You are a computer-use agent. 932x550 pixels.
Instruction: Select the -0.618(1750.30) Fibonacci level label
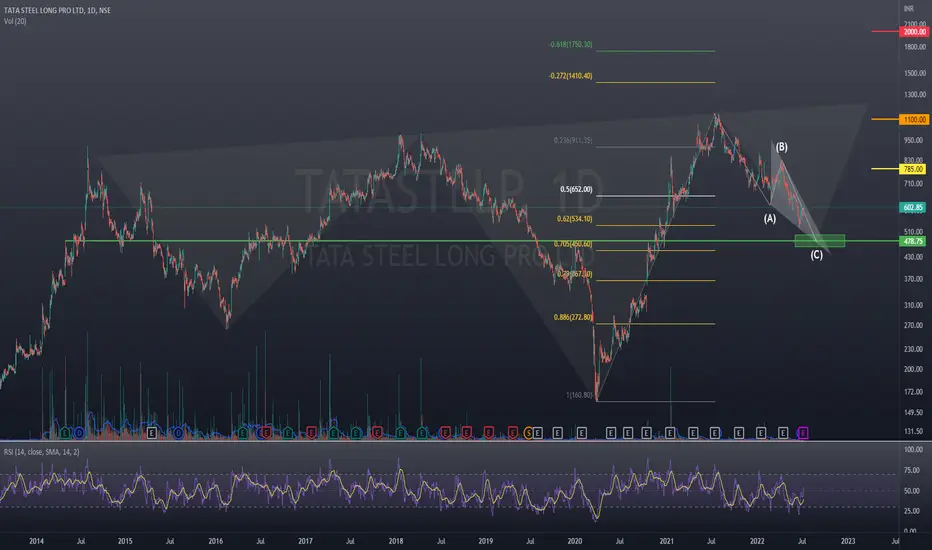pos(571,45)
